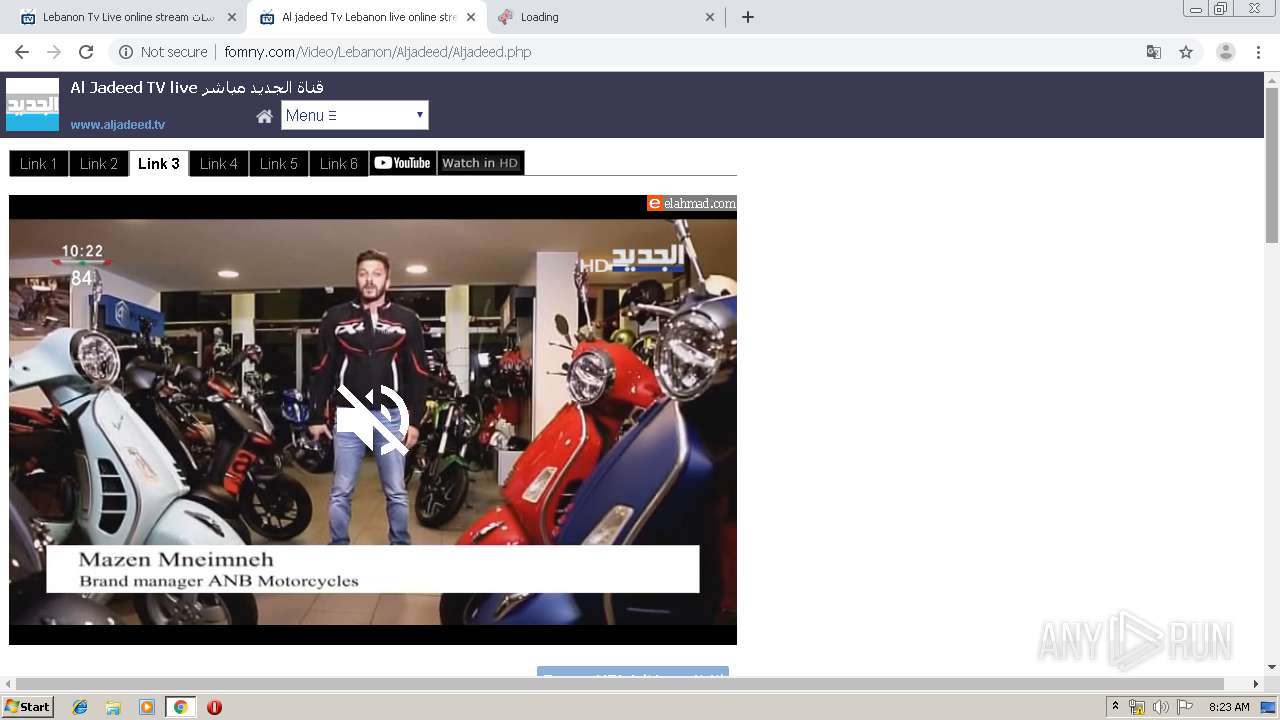Close the Lebanon Tv Live tab

click(x=232, y=17)
